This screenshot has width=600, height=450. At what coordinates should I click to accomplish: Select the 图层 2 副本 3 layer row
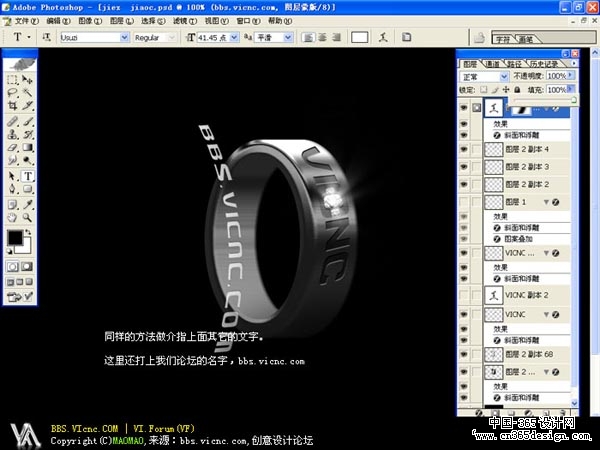[x=527, y=167]
